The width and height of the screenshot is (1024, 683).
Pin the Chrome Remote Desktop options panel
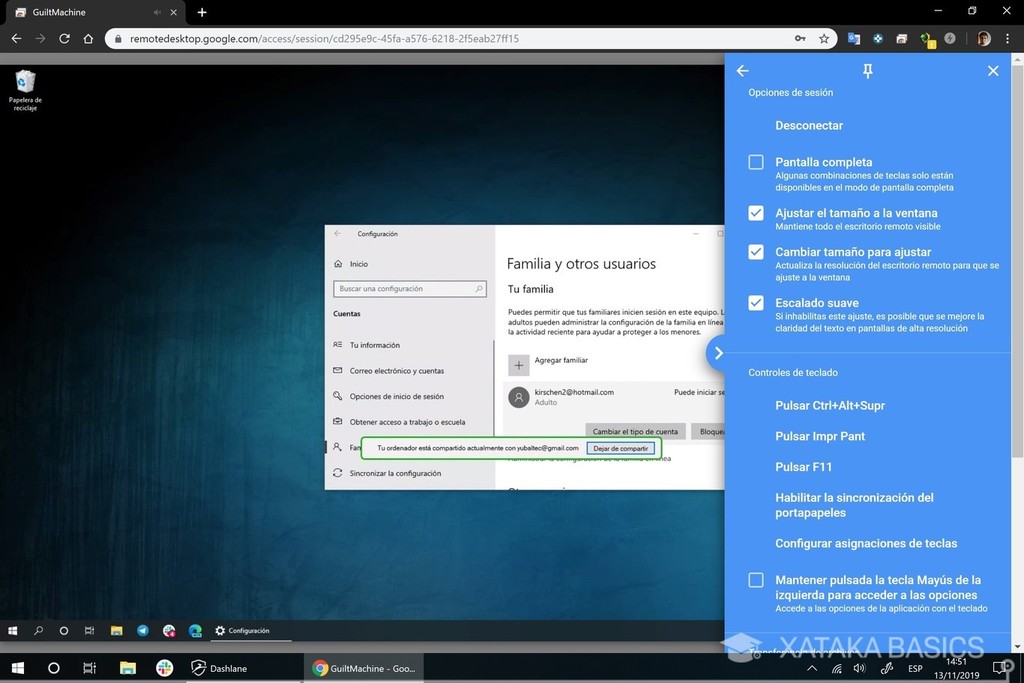[867, 70]
